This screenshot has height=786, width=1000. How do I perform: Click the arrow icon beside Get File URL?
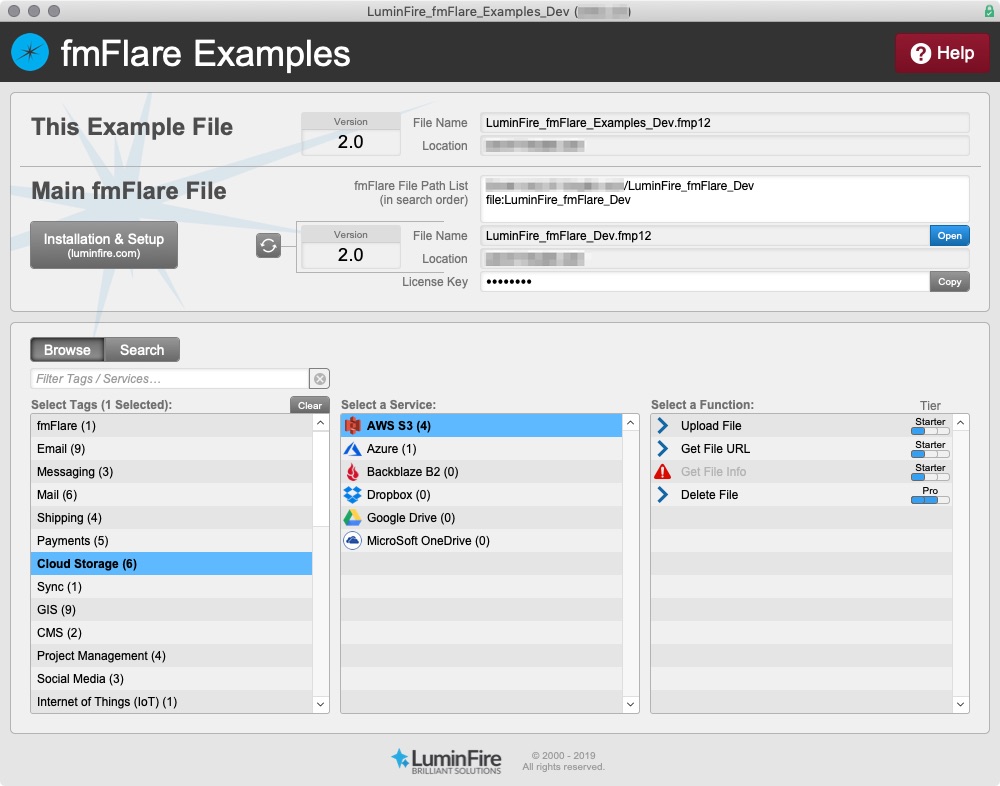pos(663,449)
